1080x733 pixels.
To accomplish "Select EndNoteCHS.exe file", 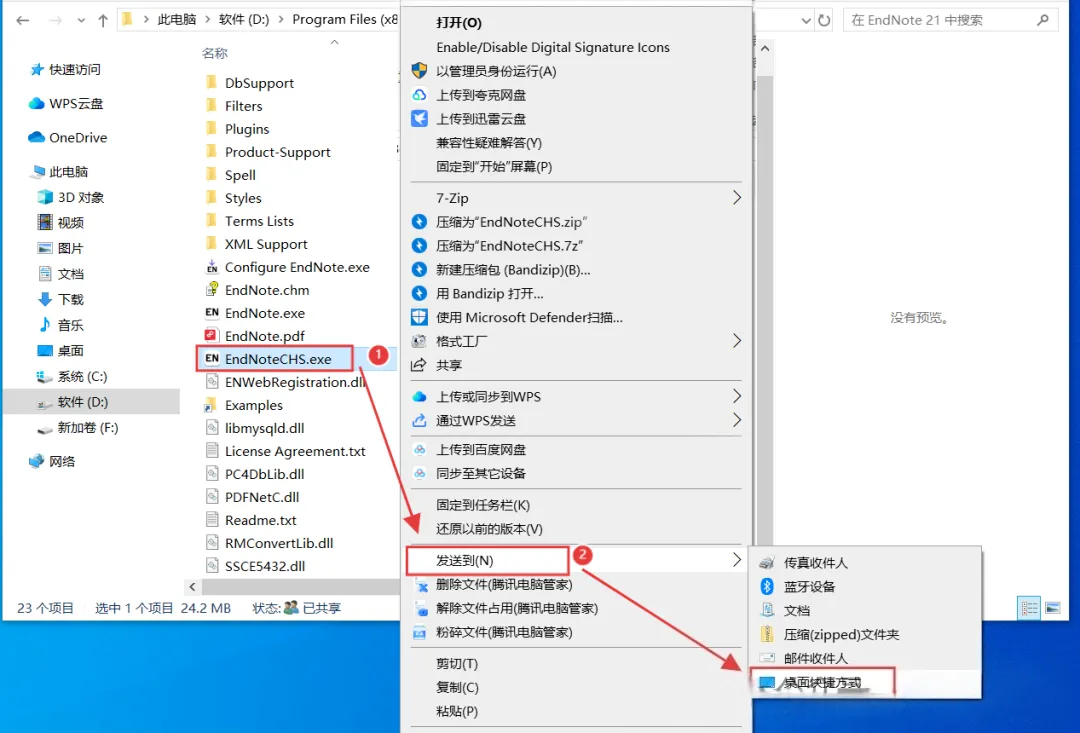I will click(x=278, y=359).
